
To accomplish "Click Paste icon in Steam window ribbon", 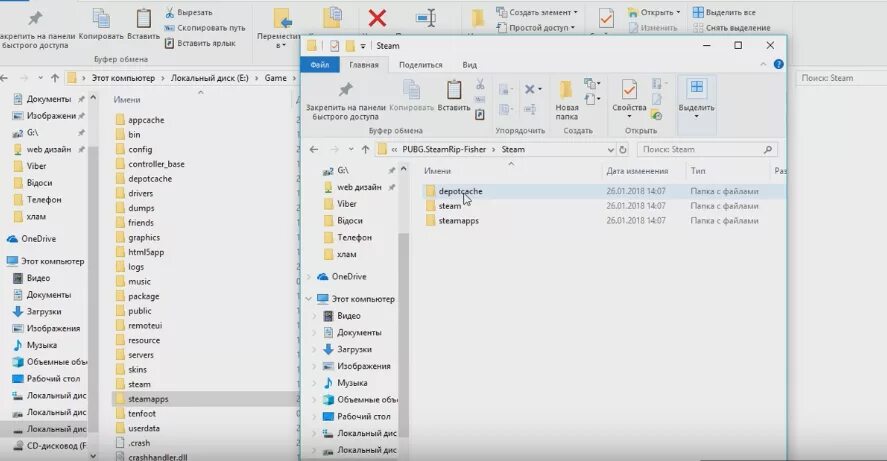I will [454, 91].
